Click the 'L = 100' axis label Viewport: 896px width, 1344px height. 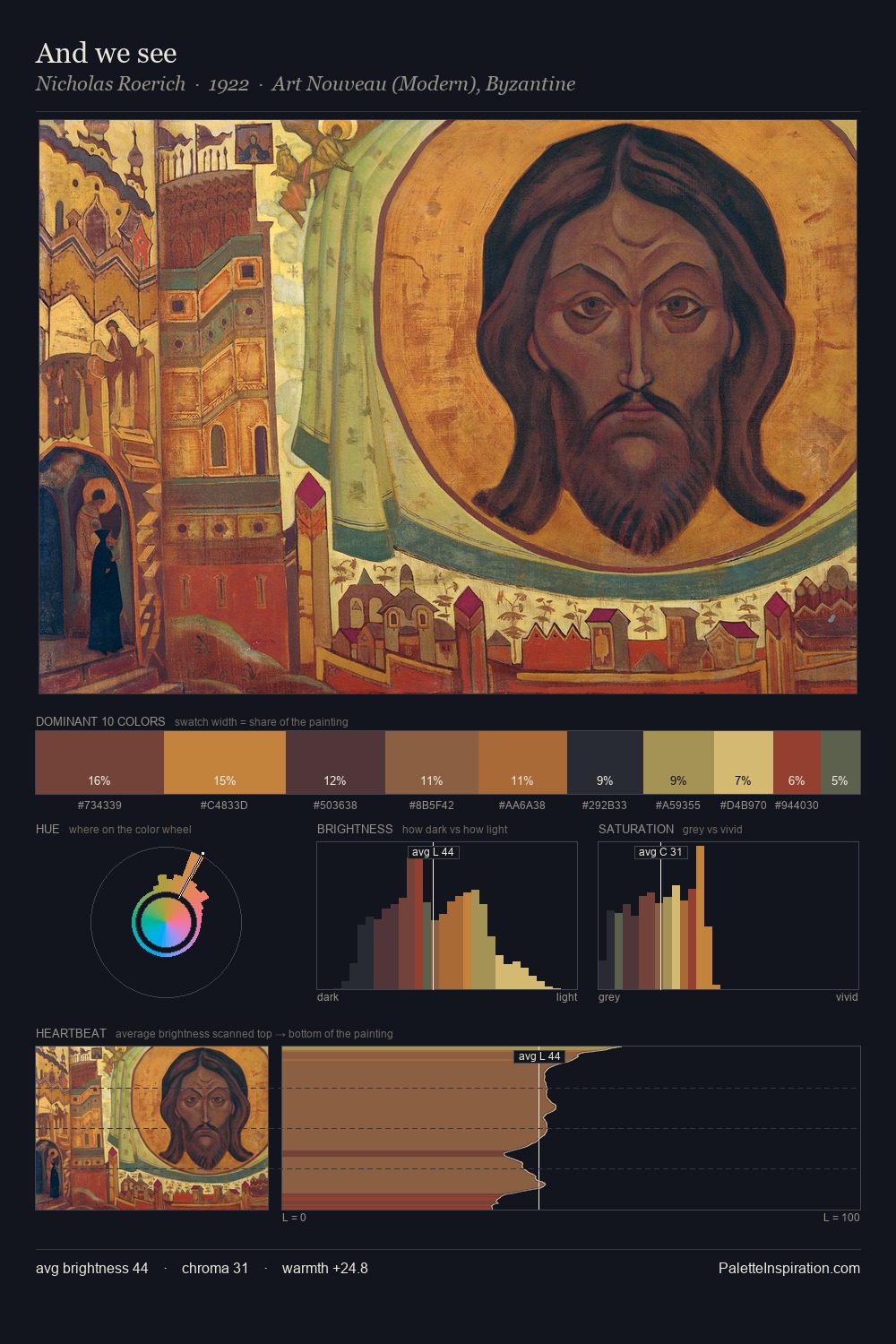tap(841, 1218)
